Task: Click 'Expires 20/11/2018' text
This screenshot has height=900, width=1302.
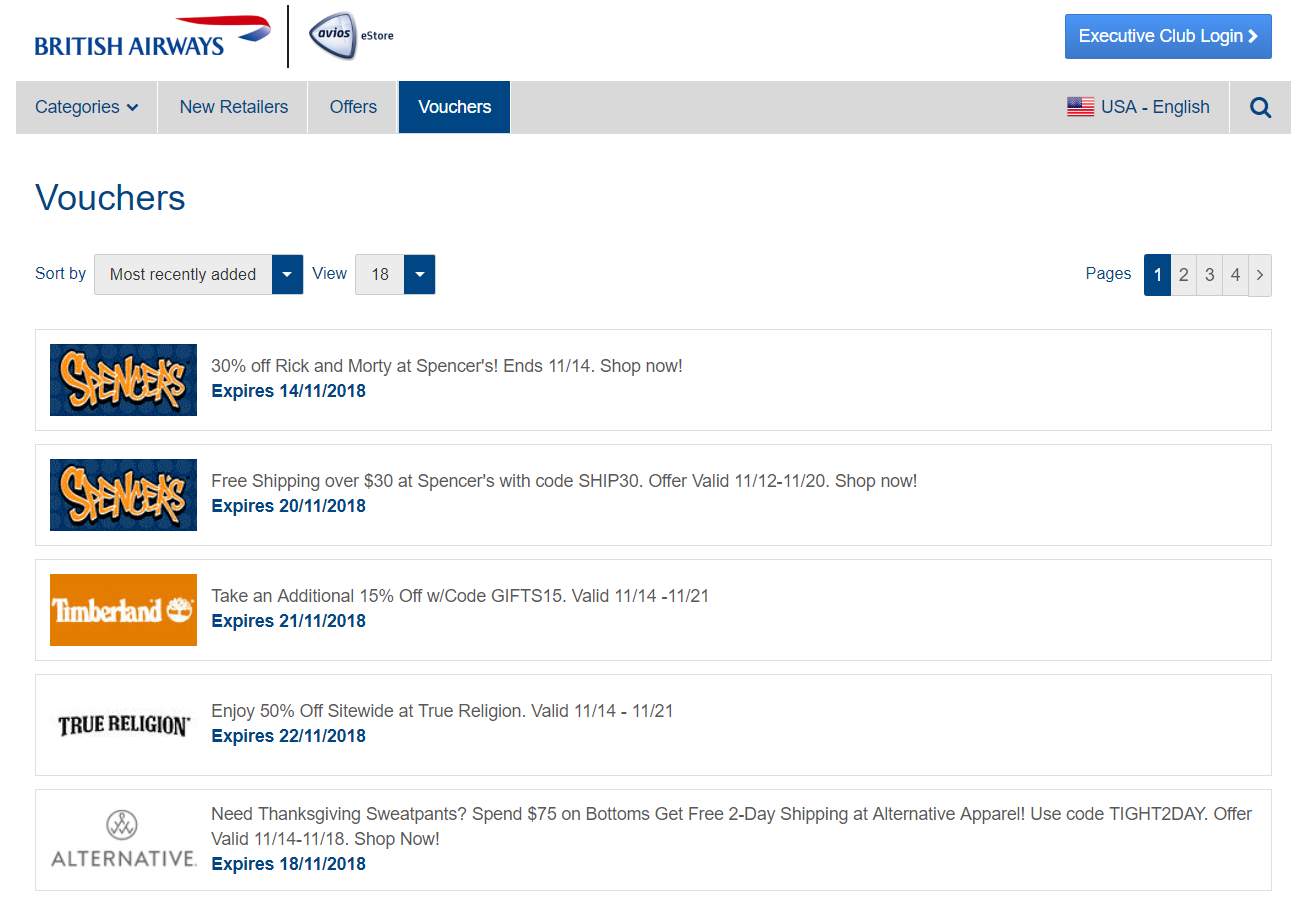Action: point(289,506)
